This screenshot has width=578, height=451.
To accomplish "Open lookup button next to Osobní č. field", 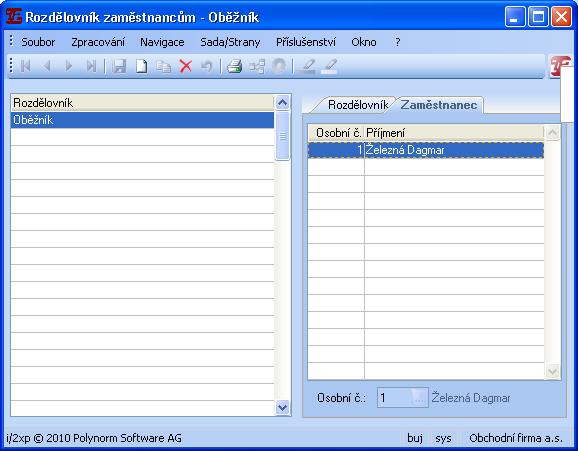I will coord(419,398).
